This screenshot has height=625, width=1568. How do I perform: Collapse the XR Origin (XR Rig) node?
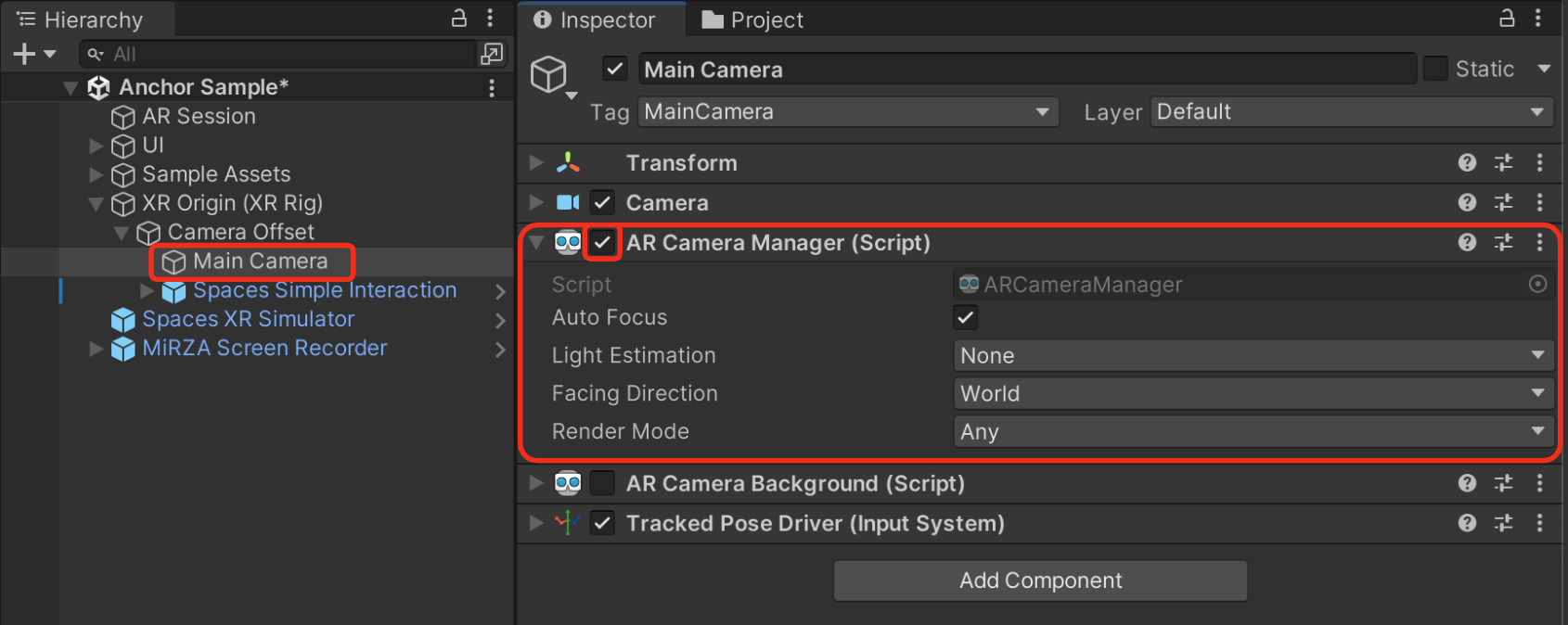pyautogui.click(x=96, y=204)
